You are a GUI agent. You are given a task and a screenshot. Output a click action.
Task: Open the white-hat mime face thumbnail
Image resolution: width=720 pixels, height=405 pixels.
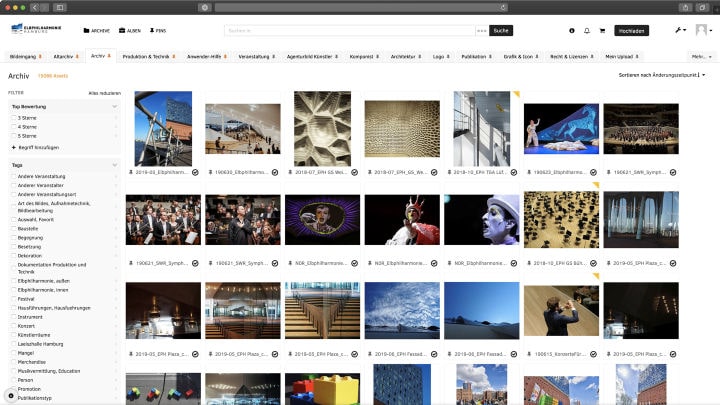tap(482, 219)
